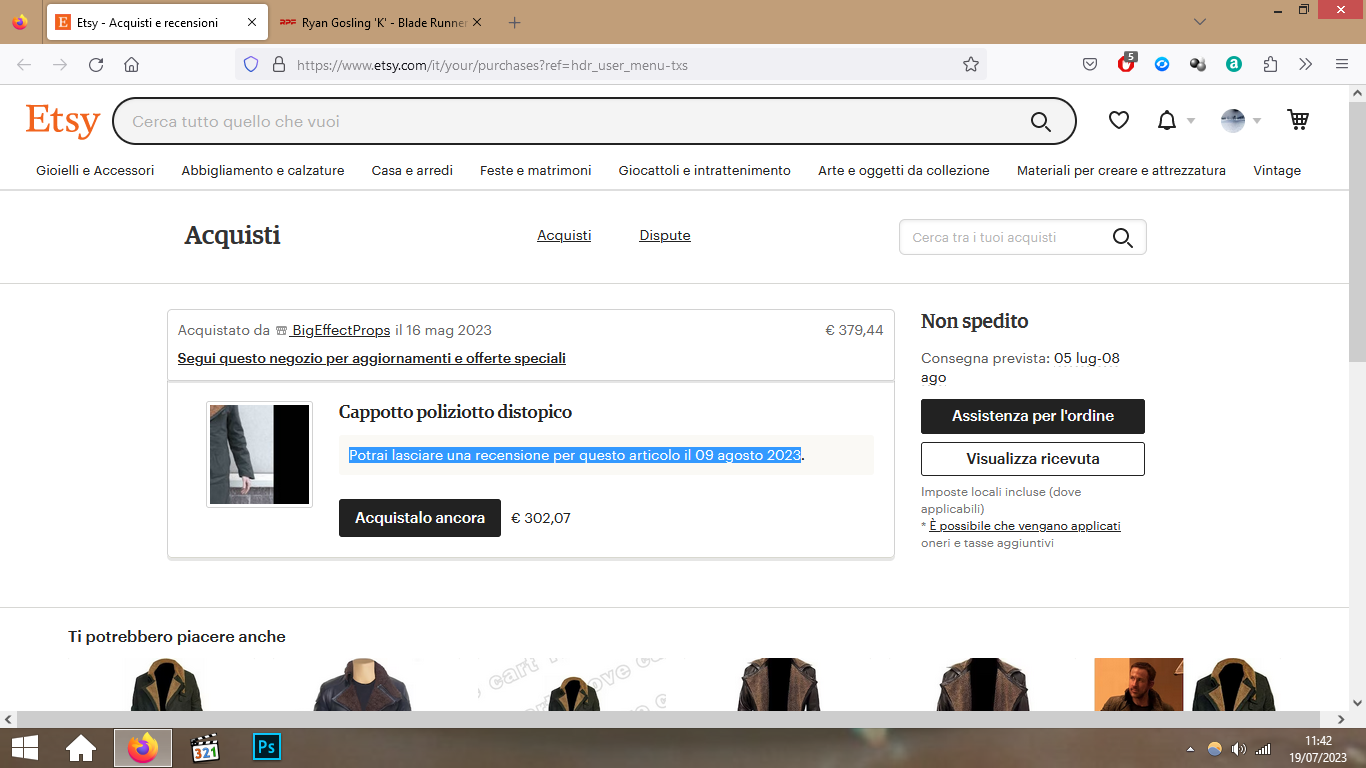Click the tracking protection shield icon
This screenshot has width=1366, height=768.
click(x=251, y=65)
